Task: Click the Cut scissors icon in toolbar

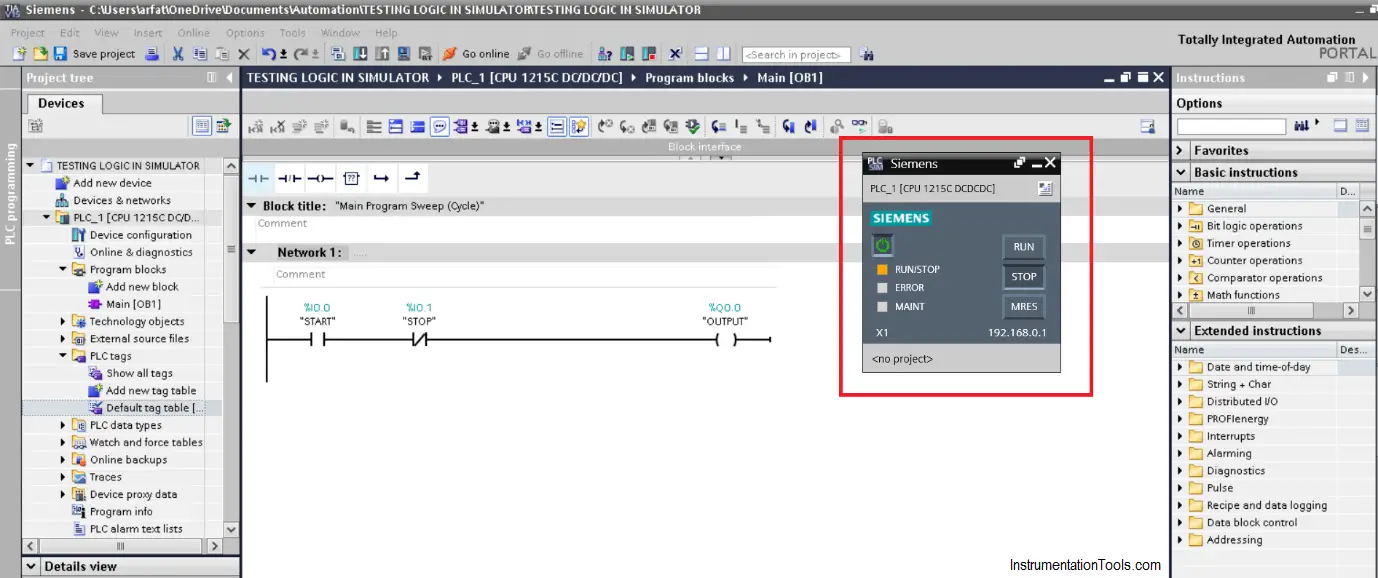Action: [178, 54]
